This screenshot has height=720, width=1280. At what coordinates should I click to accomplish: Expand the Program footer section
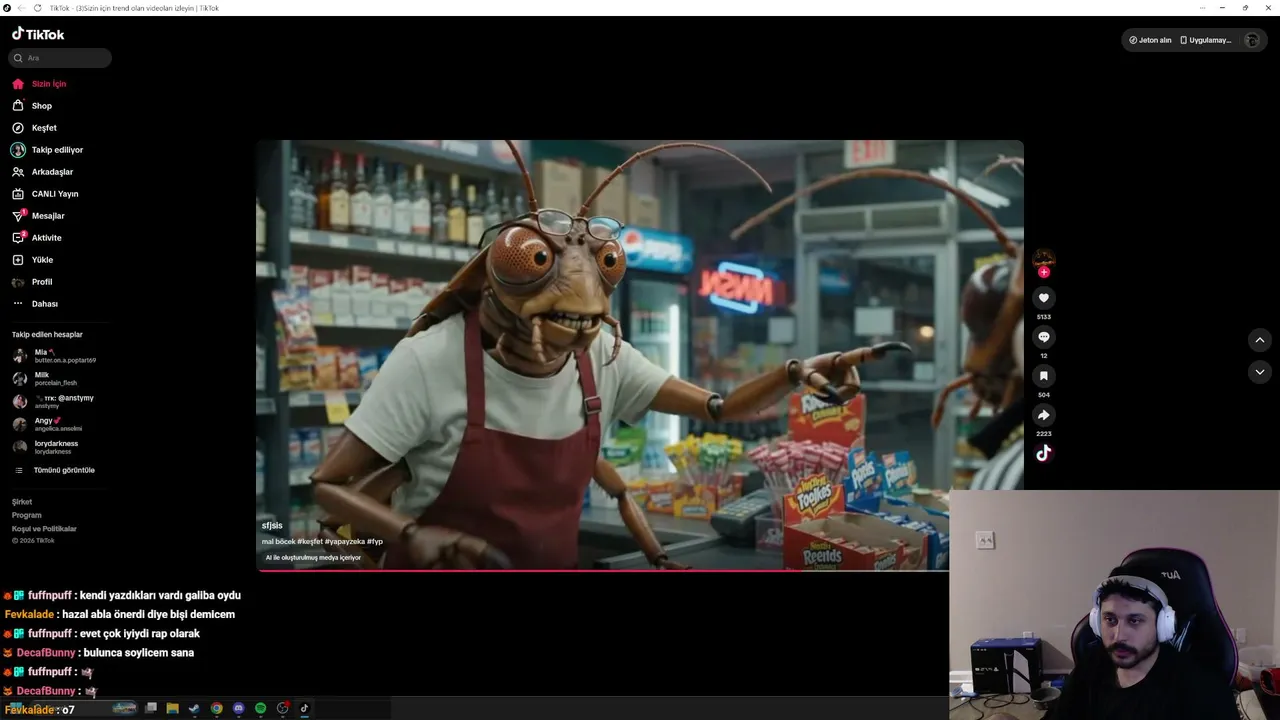[27, 515]
